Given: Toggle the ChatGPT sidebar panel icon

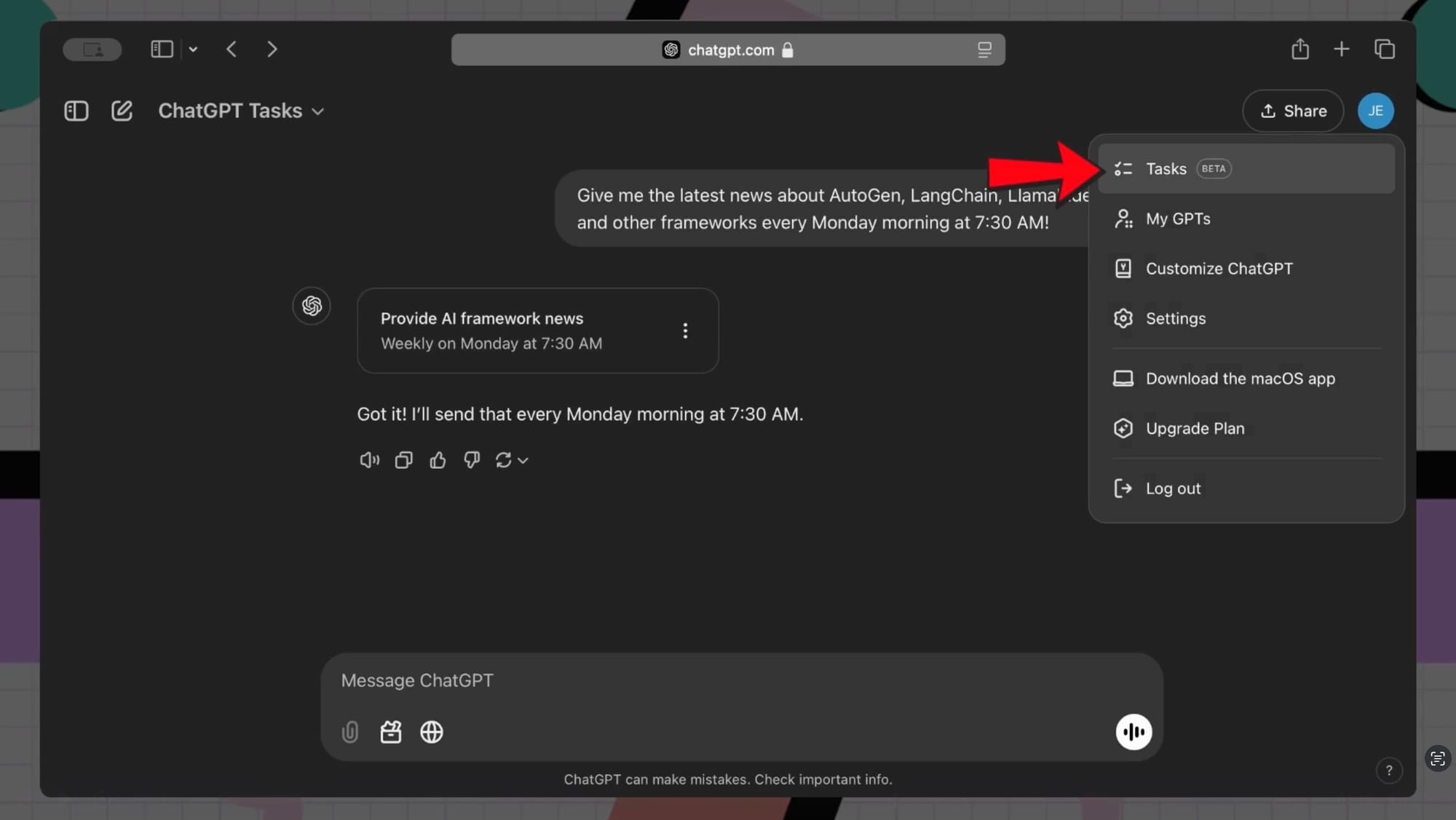Looking at the screenshot, I should click(x=76, y=111).
